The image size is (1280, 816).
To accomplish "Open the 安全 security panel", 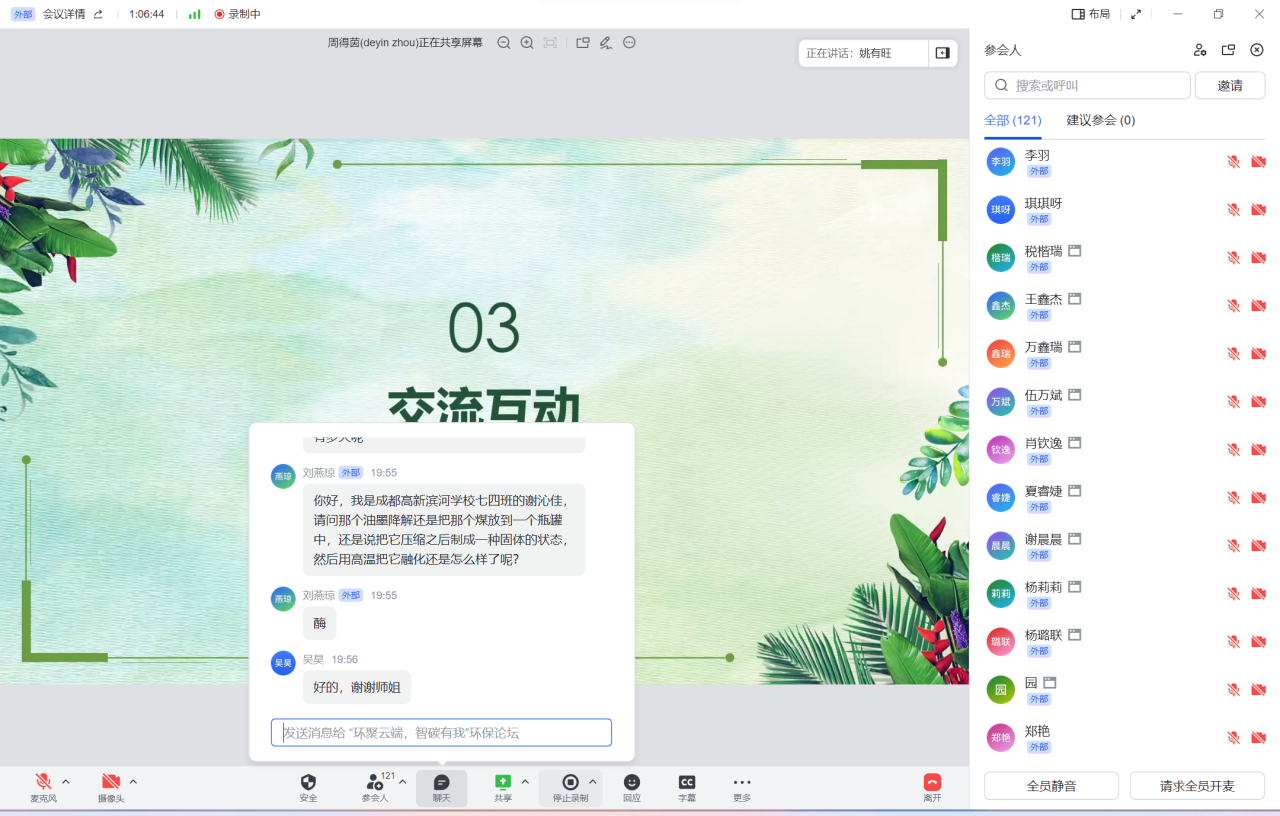I will (307, 788).
